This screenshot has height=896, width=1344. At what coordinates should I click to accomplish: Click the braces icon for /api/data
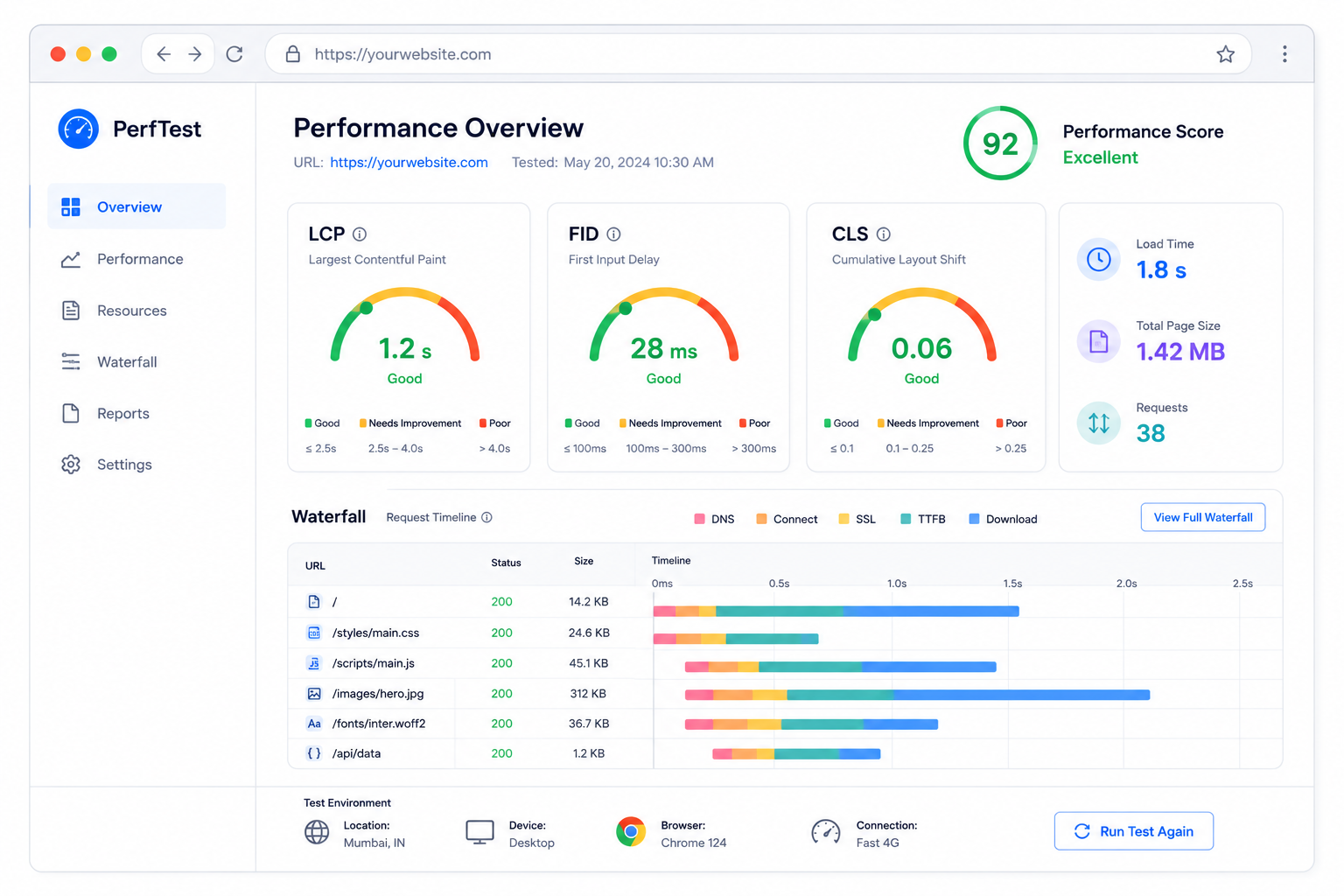tap(314, 753)
